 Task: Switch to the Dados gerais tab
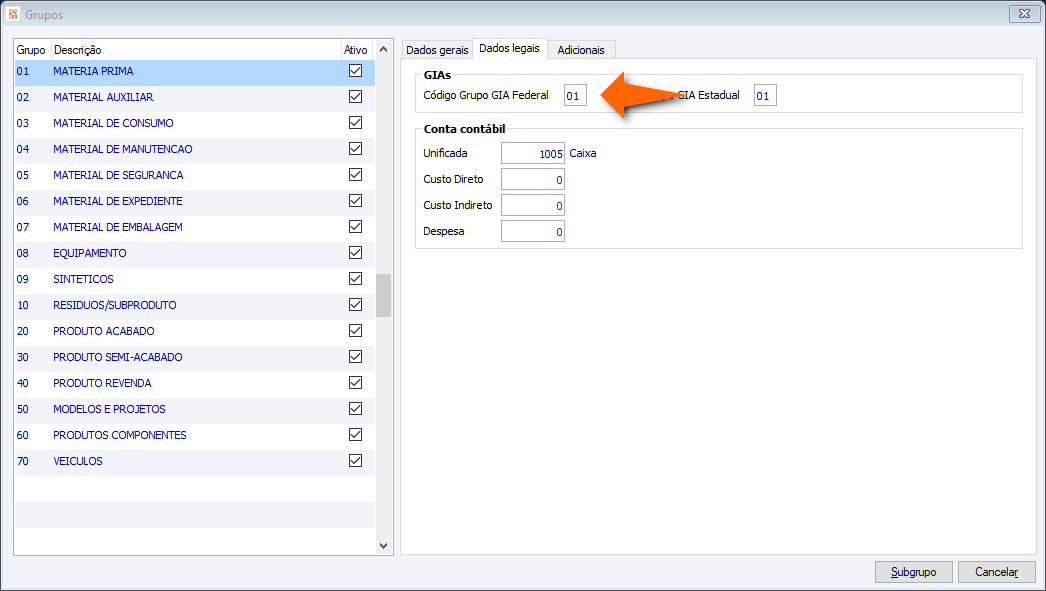pos(437,50)
